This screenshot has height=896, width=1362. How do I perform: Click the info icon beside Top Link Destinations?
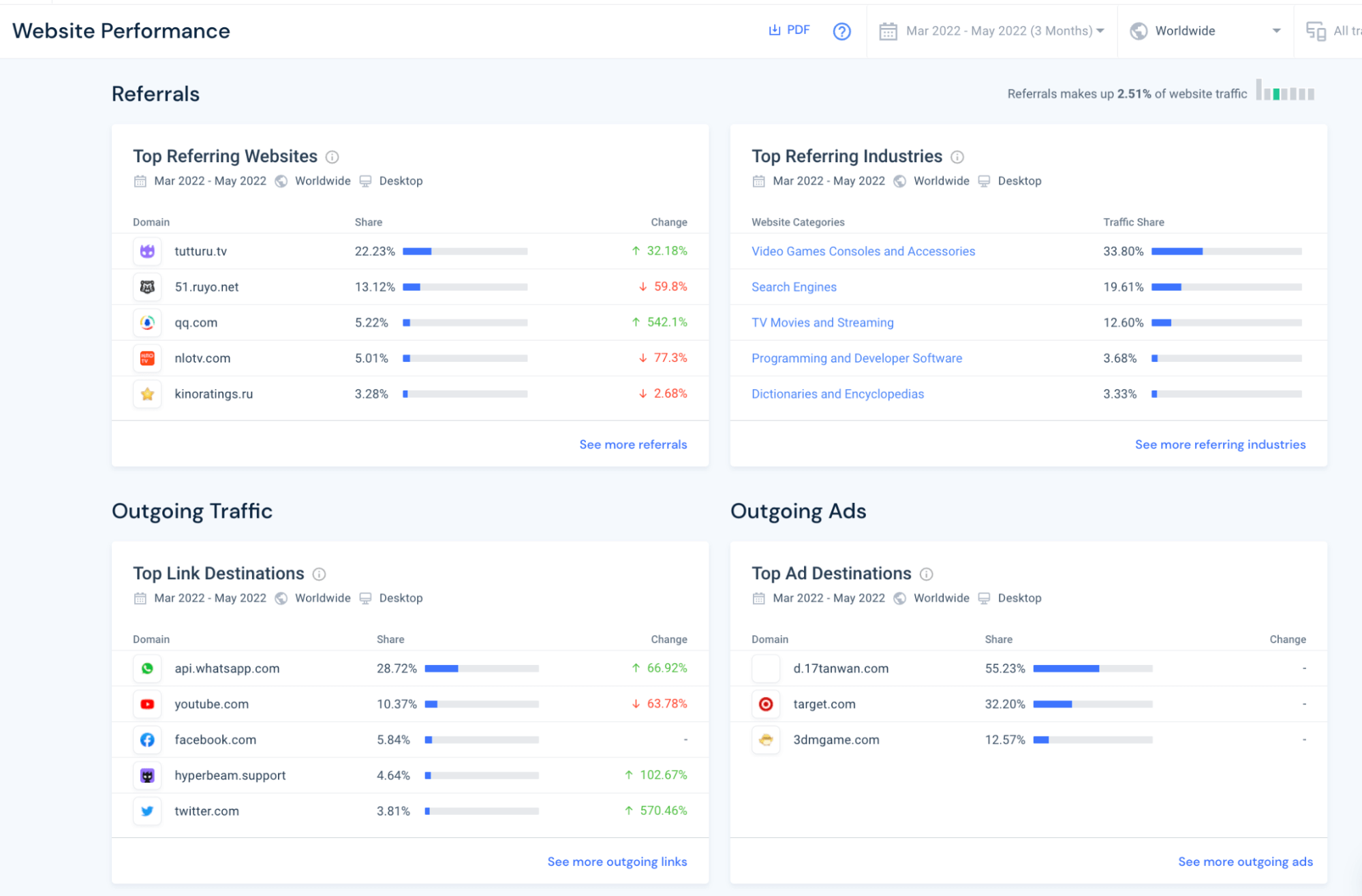tap(320, 574)
